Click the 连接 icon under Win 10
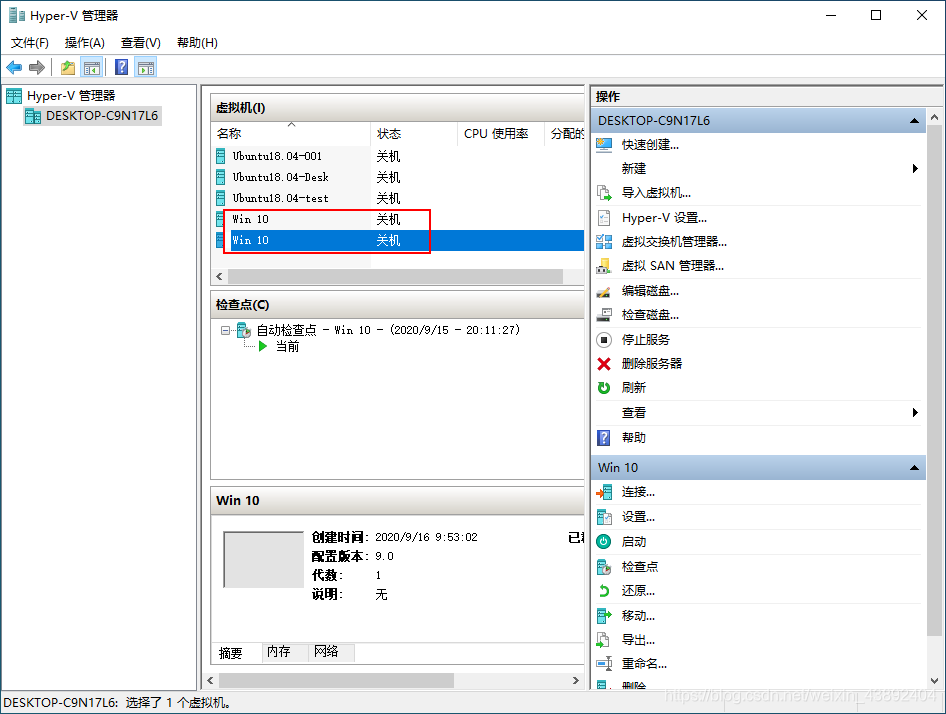This screenshot has width=946, height=714. 604,492
